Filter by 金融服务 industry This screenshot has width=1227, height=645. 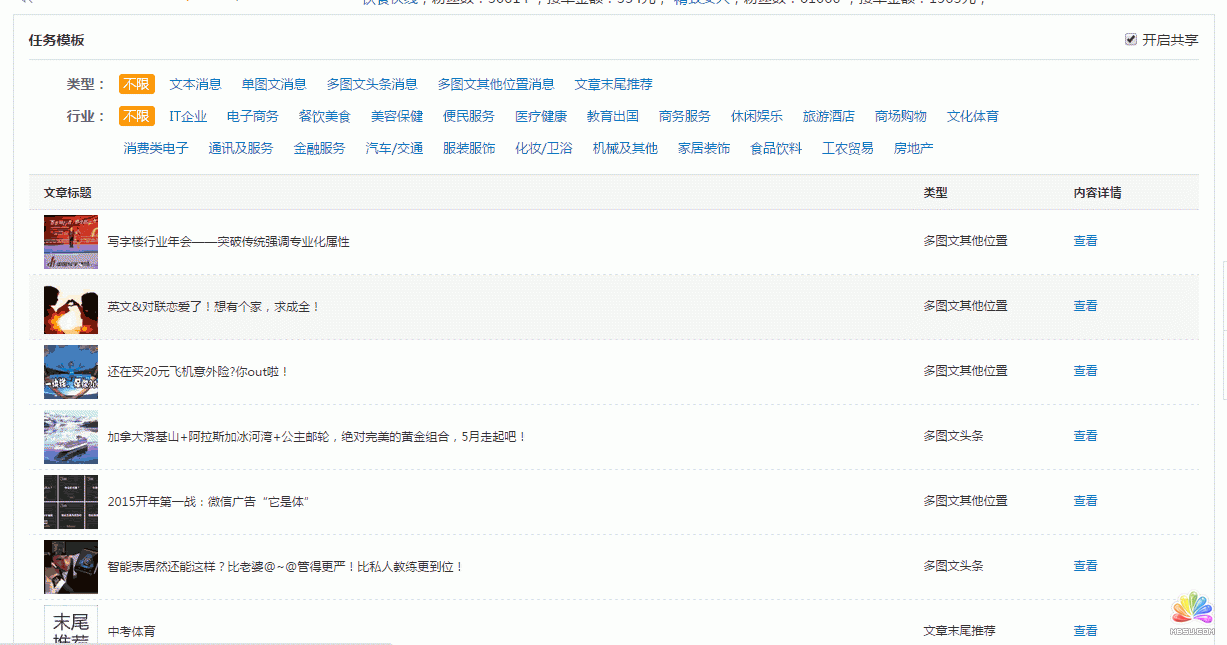pyautogui.click(x=320, y=147)
